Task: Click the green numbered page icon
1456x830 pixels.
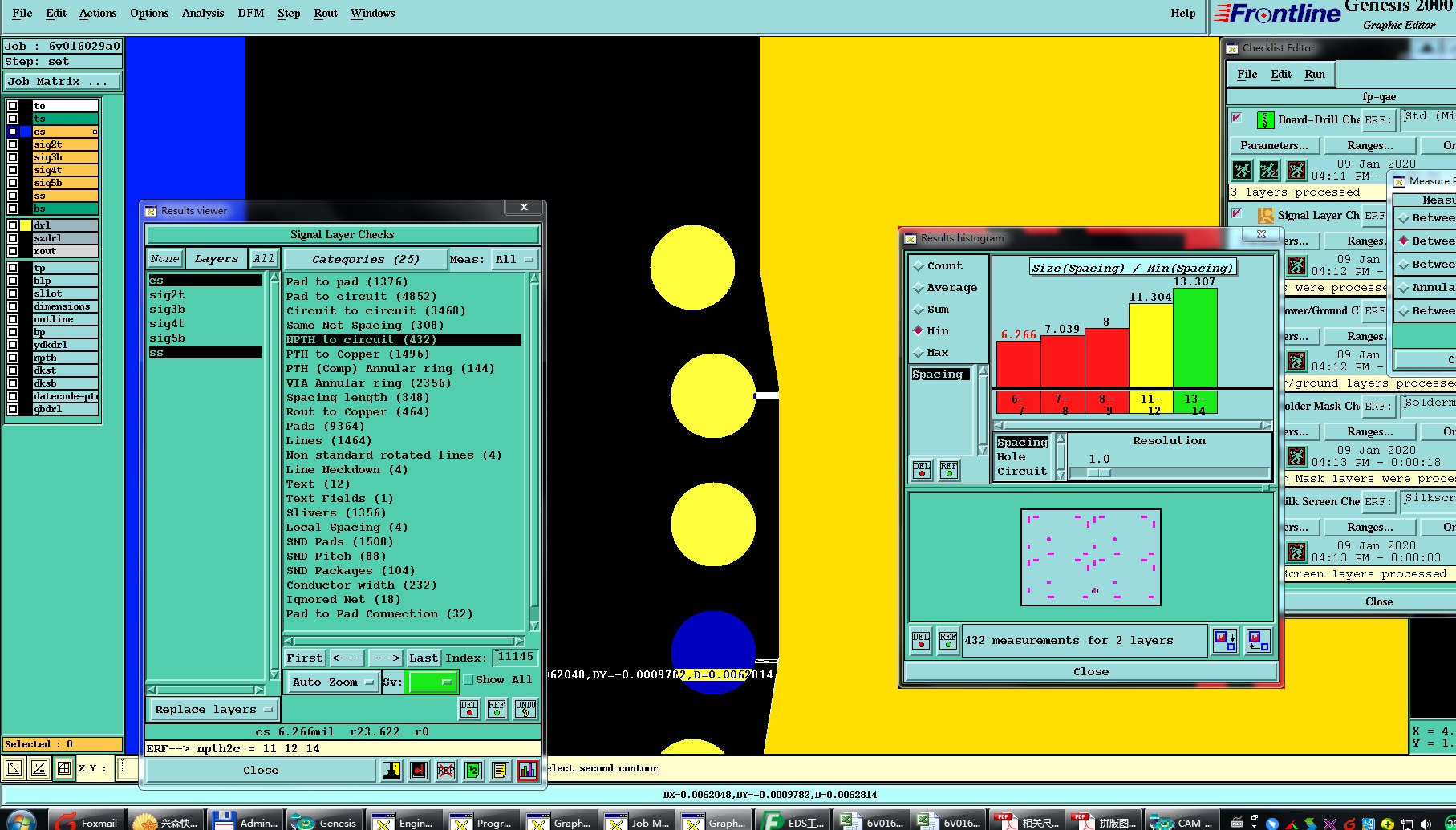Action: point(473,771)
